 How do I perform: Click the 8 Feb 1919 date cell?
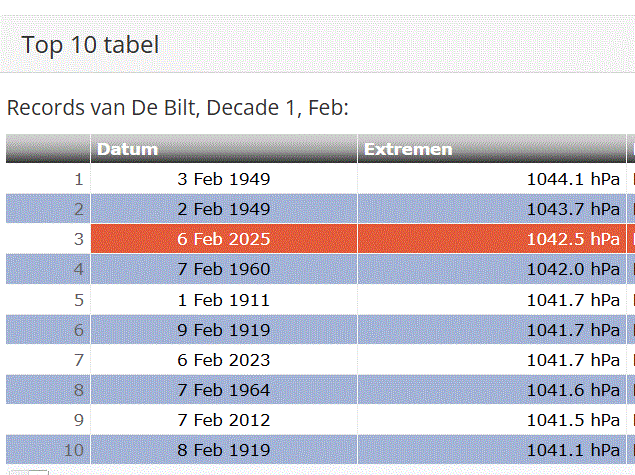224,450
